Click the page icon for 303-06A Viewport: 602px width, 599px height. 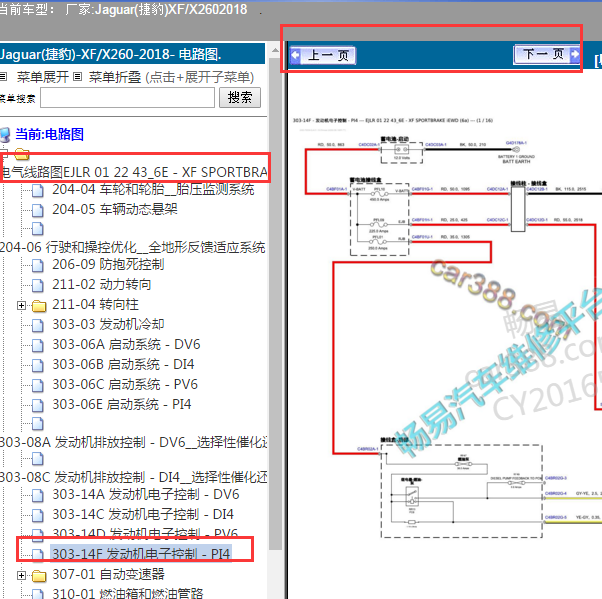38,345
